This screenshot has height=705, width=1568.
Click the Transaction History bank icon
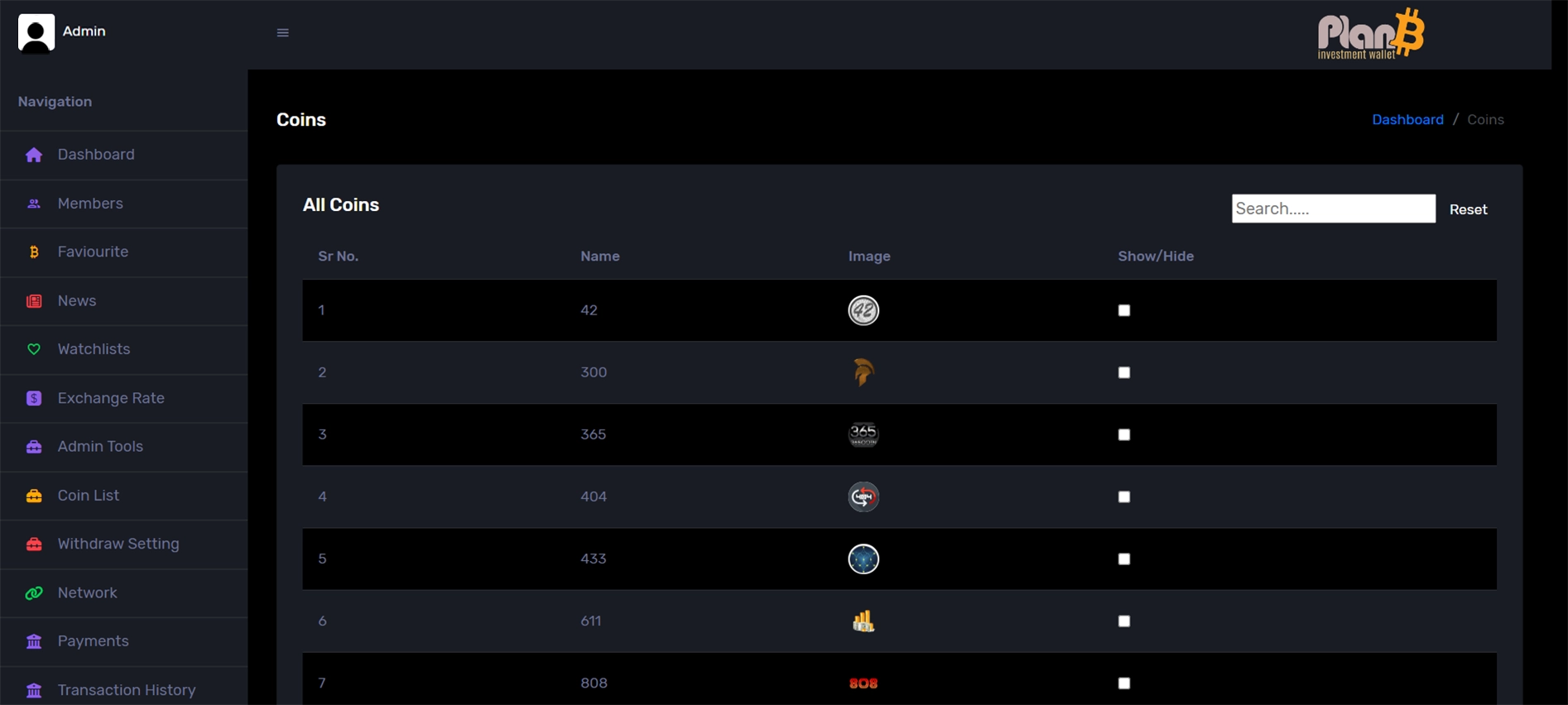(x=34, y=690)
